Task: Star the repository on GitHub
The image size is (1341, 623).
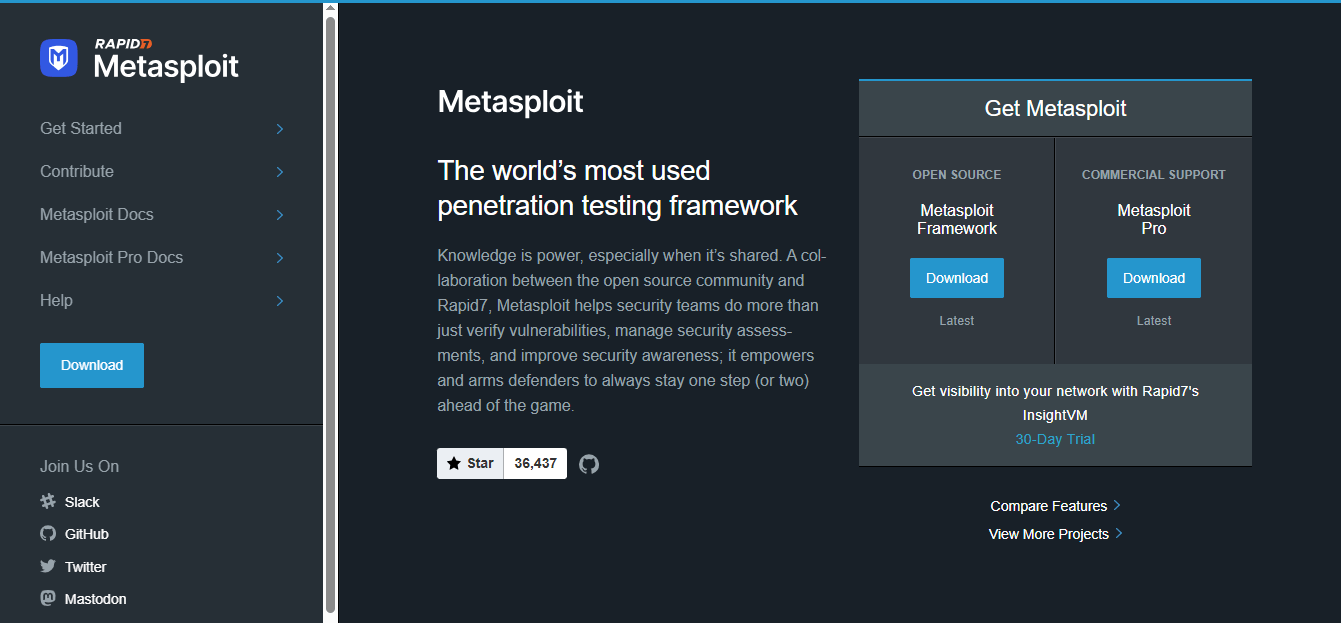Action: tap(470, 463)
